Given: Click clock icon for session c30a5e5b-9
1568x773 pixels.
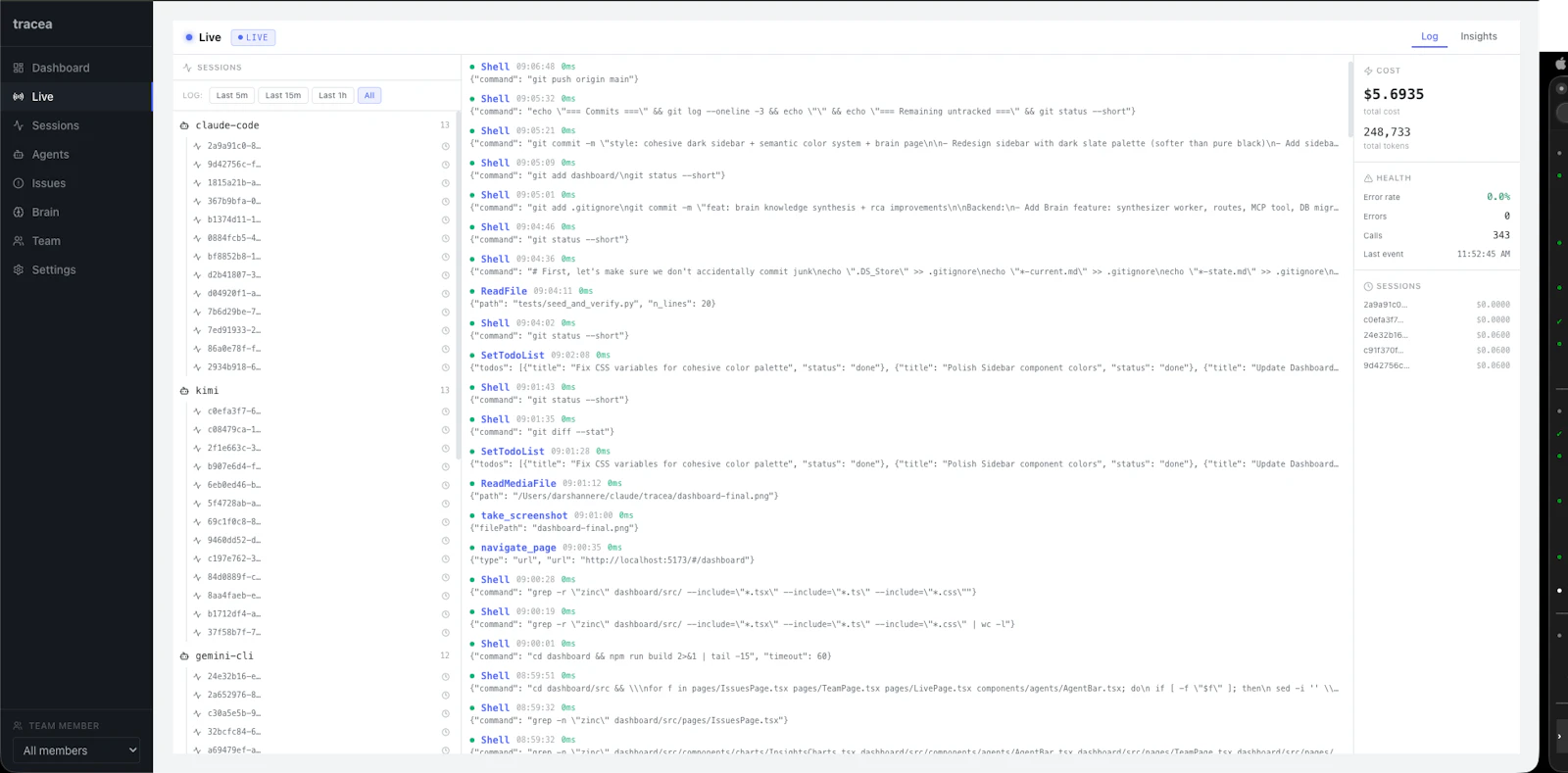Looking at the screenshot, I should coord(445,714).
